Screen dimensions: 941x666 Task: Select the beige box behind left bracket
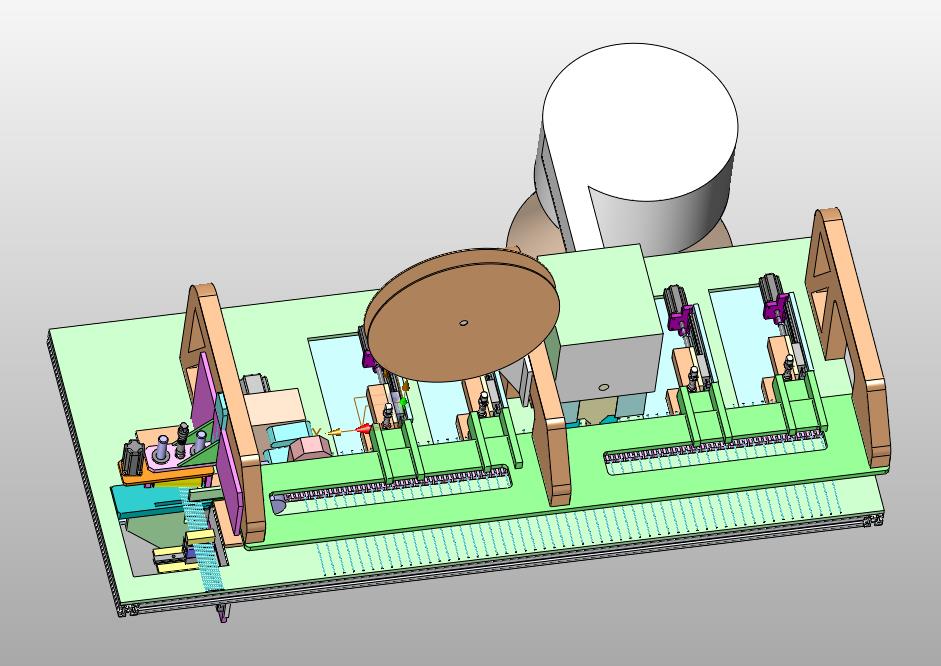pos(274,407)
